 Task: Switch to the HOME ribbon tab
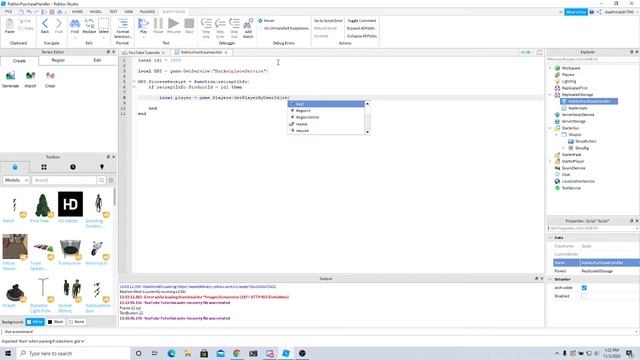[77, 11]
